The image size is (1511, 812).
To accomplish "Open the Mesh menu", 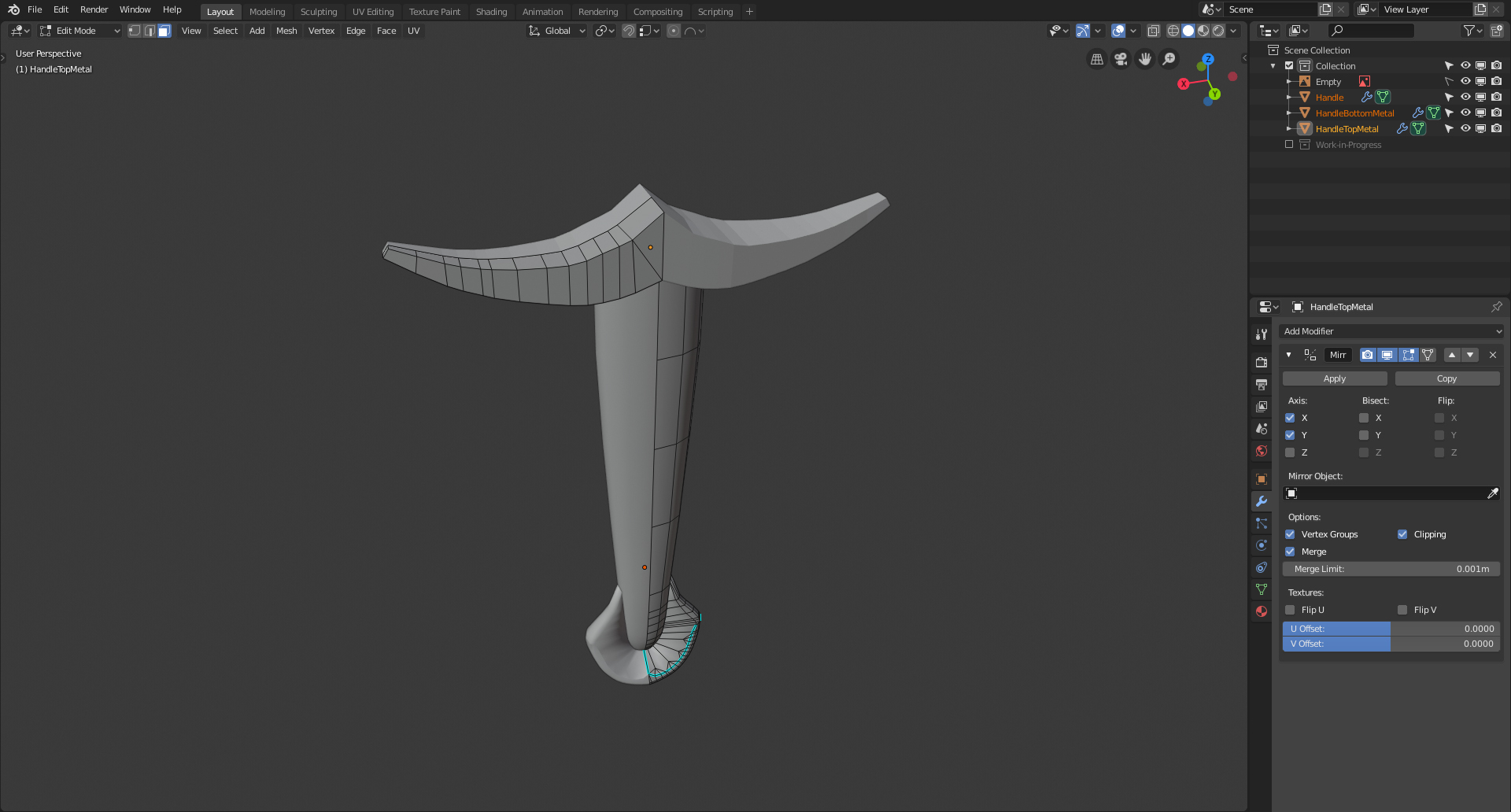I will point(286,31).
